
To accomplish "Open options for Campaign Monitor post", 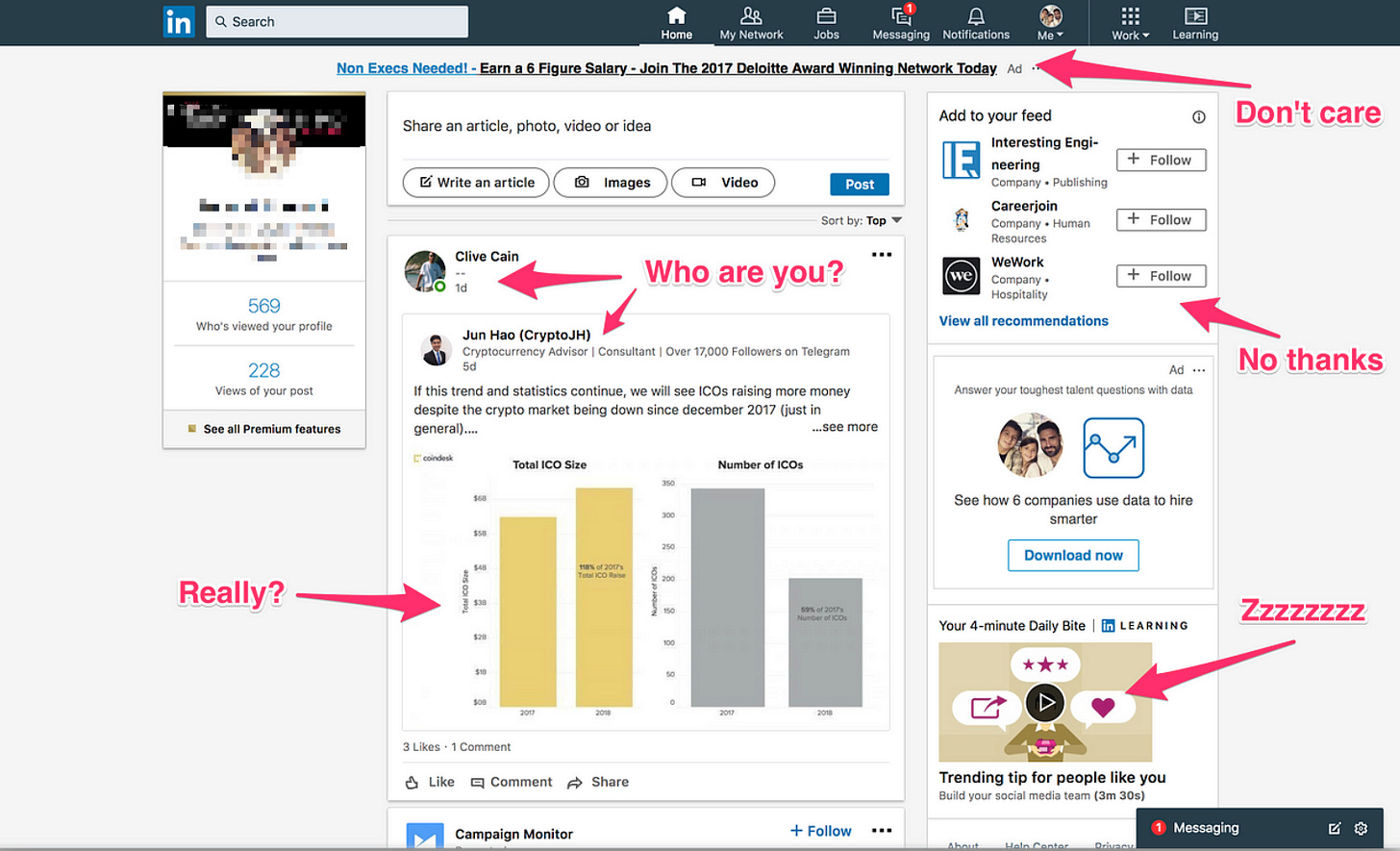I will click(x=882, y=831).
